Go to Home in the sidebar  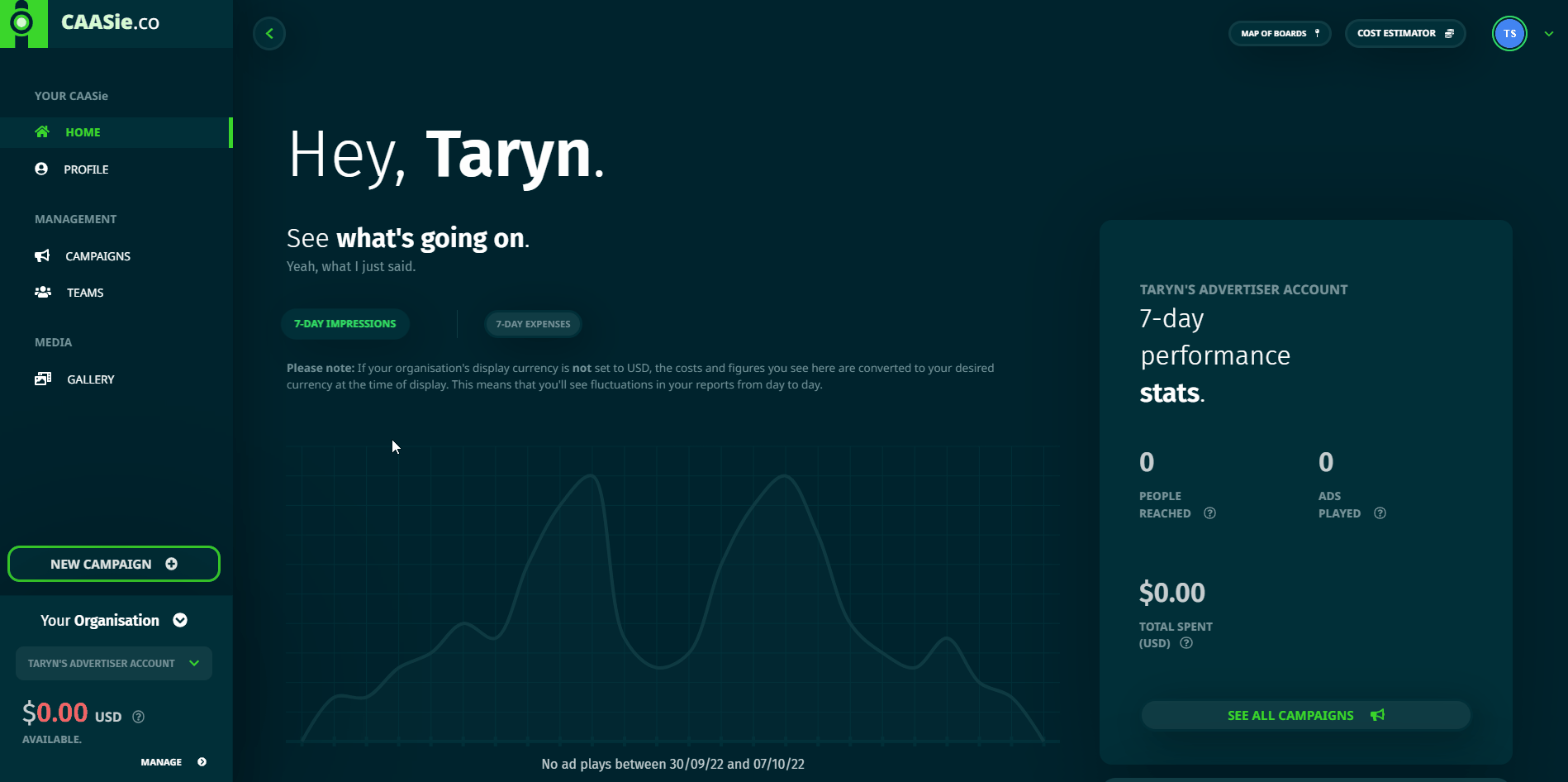116,132
